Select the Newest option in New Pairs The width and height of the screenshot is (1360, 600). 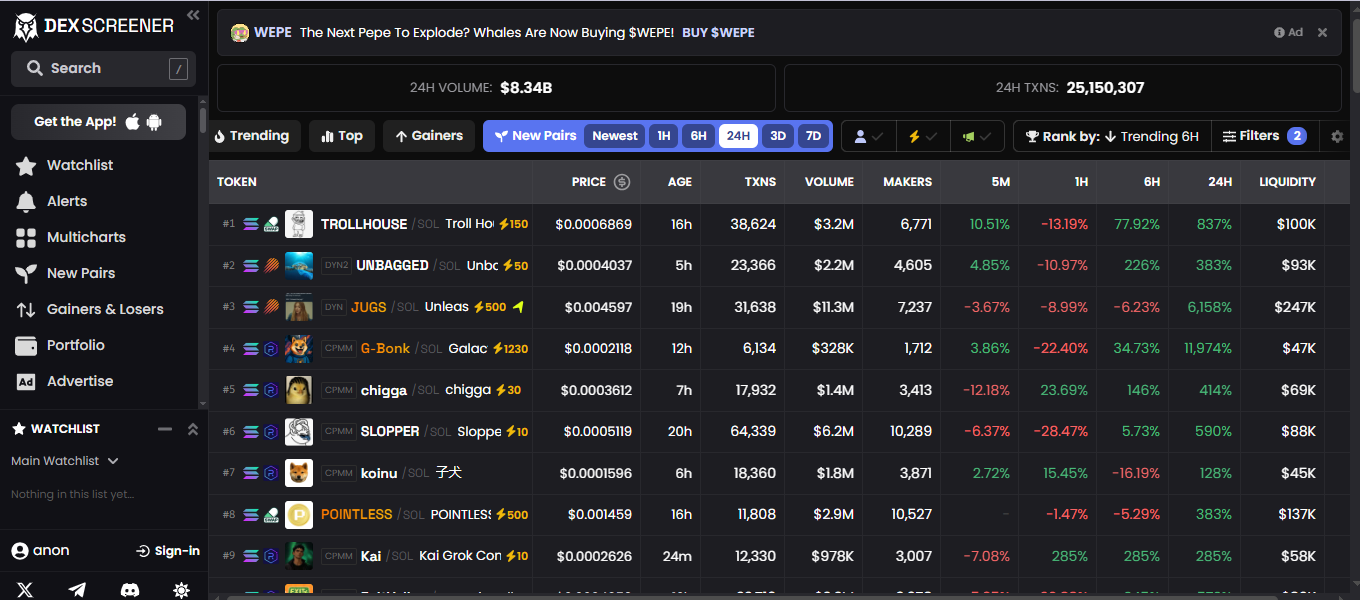615,136
